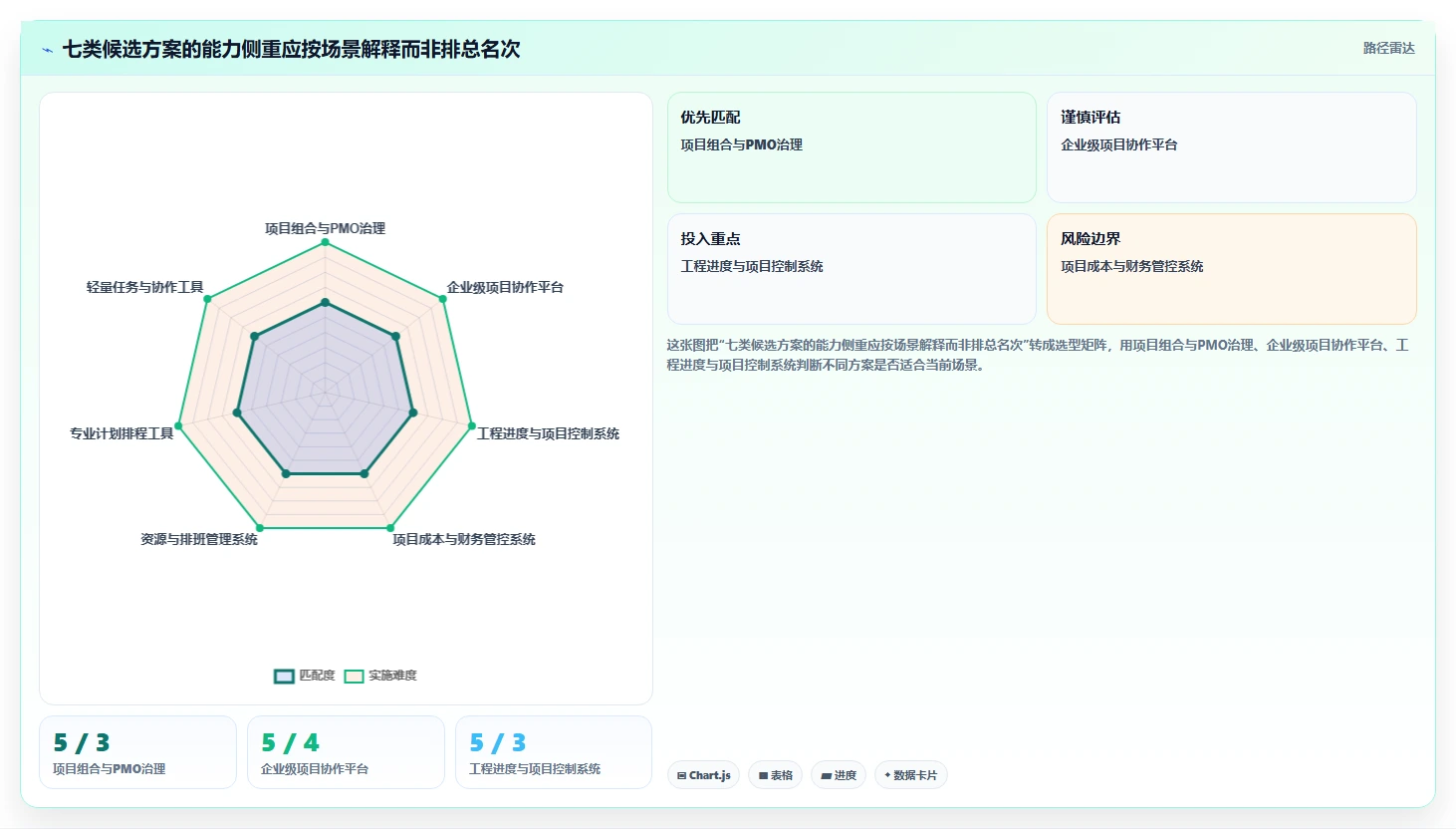Click the 进度 chip icon
Viewport: 1456px width, 829px height.
coord(827,775)
